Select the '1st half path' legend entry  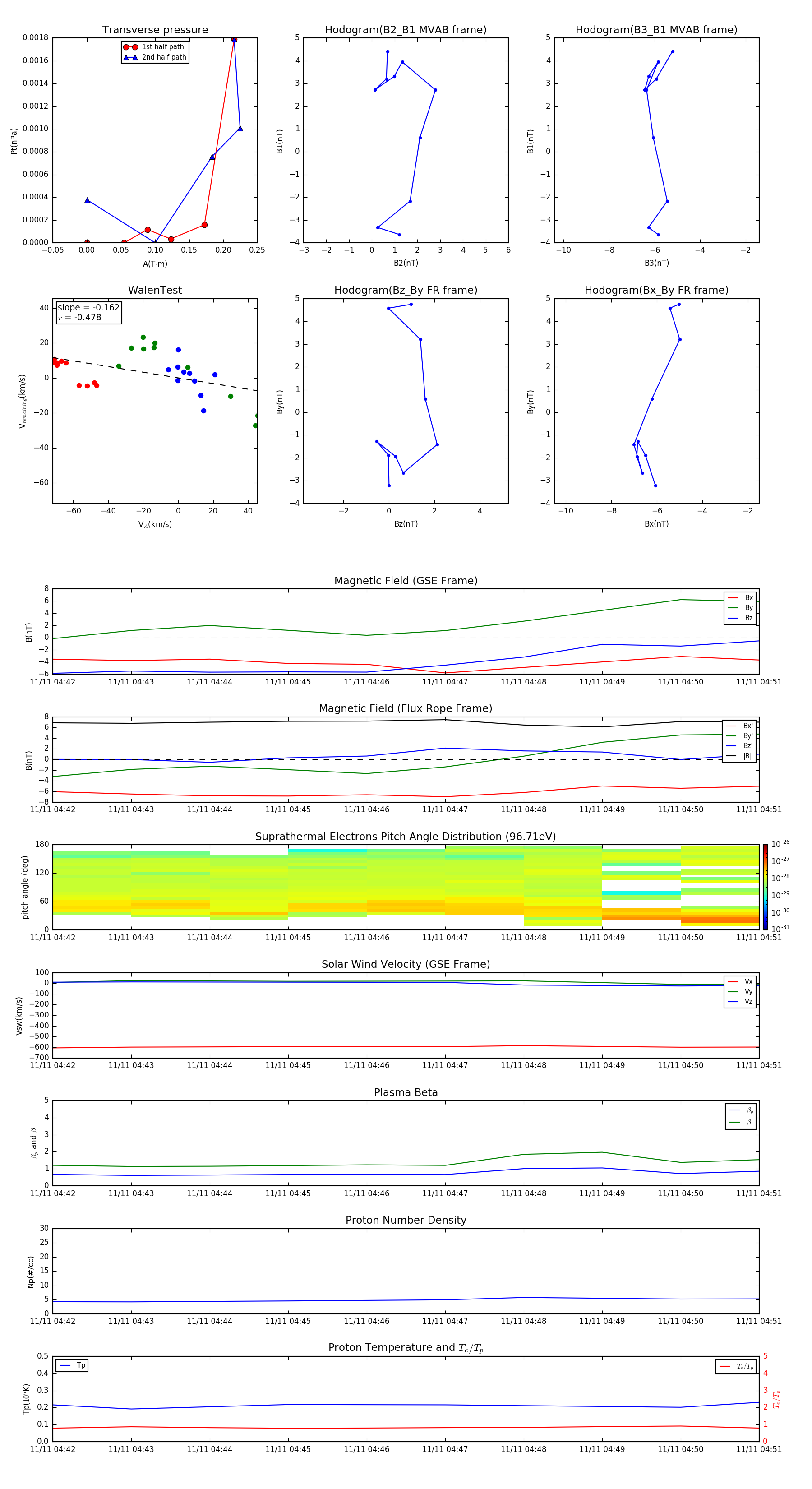(x=154, y=47)
